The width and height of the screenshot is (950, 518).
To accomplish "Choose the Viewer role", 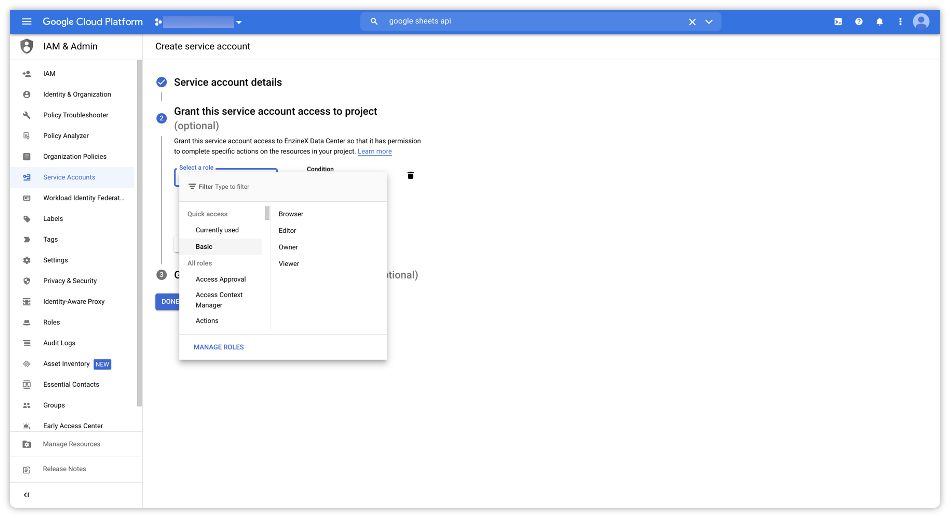I will 289,264.
